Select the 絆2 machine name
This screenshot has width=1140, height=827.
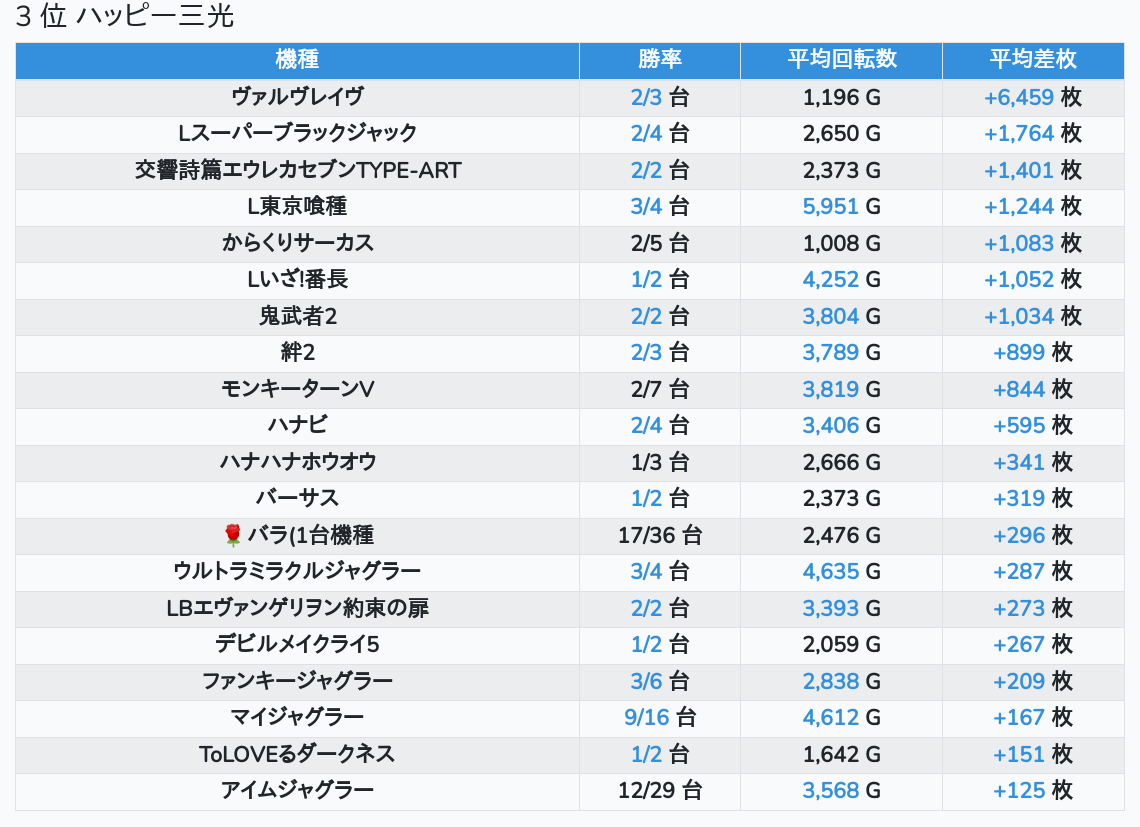point(297,353)
